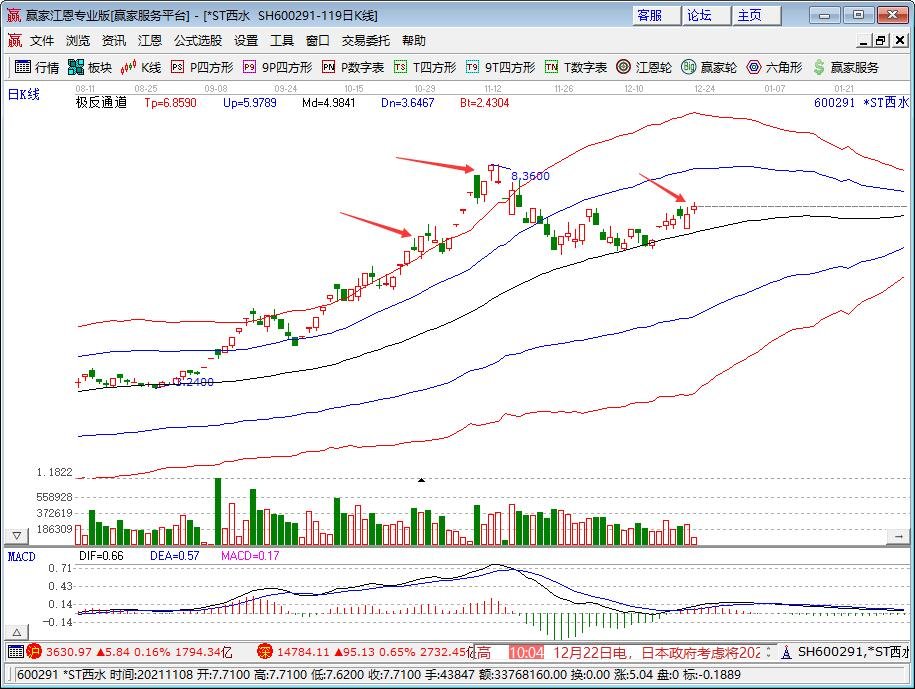Click the 3.2400 low price label
This screenshot has width=915, height=689.
coord(195,382)
